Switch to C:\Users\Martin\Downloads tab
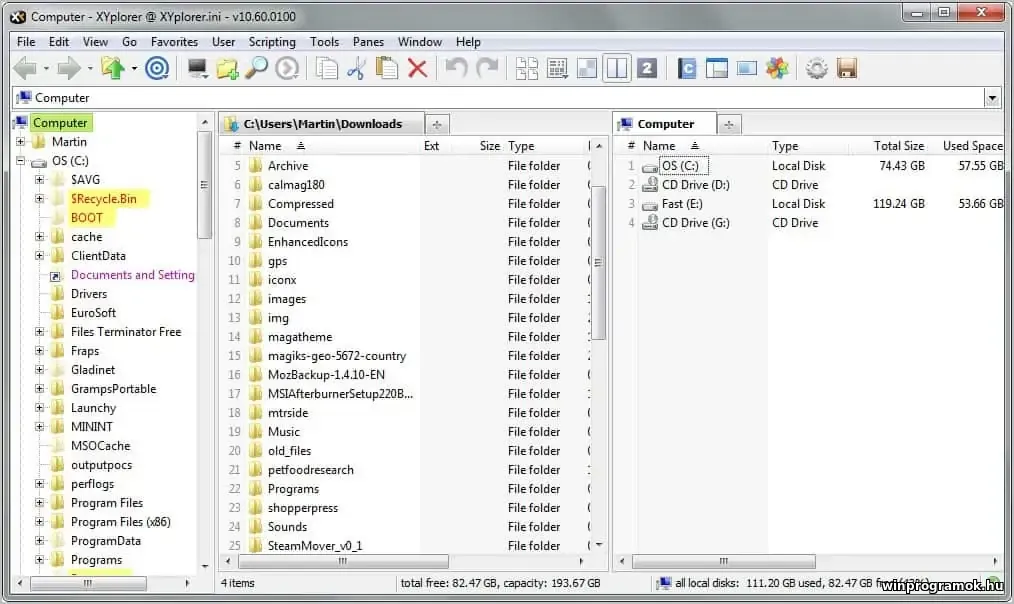 coord(321,124)
